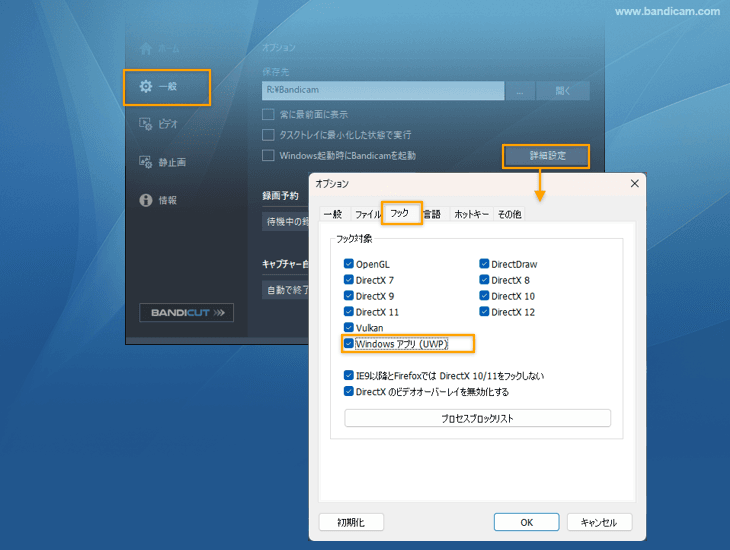The image size is (730, 550).
Task: Select 静止画 label in sidebar
Action: coord(172,162)
